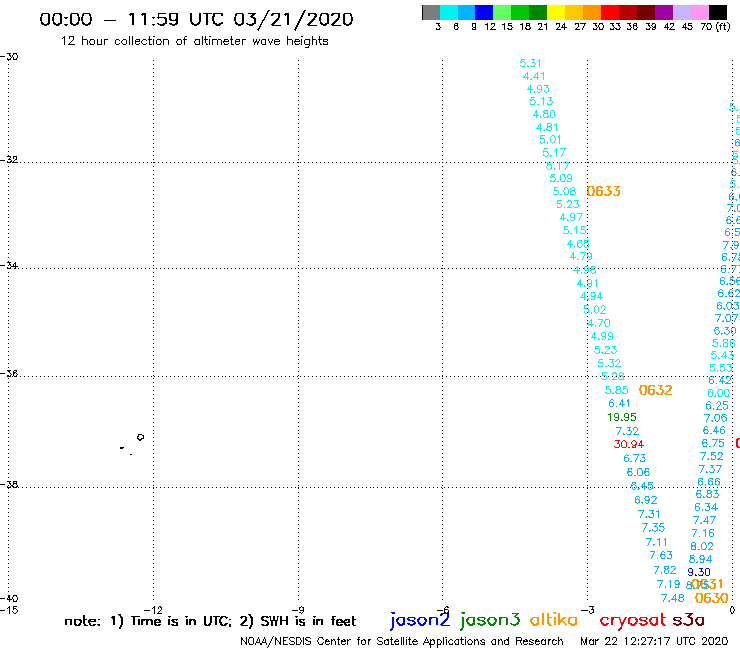Click the -12 longitude axis label

click(153, 610)
